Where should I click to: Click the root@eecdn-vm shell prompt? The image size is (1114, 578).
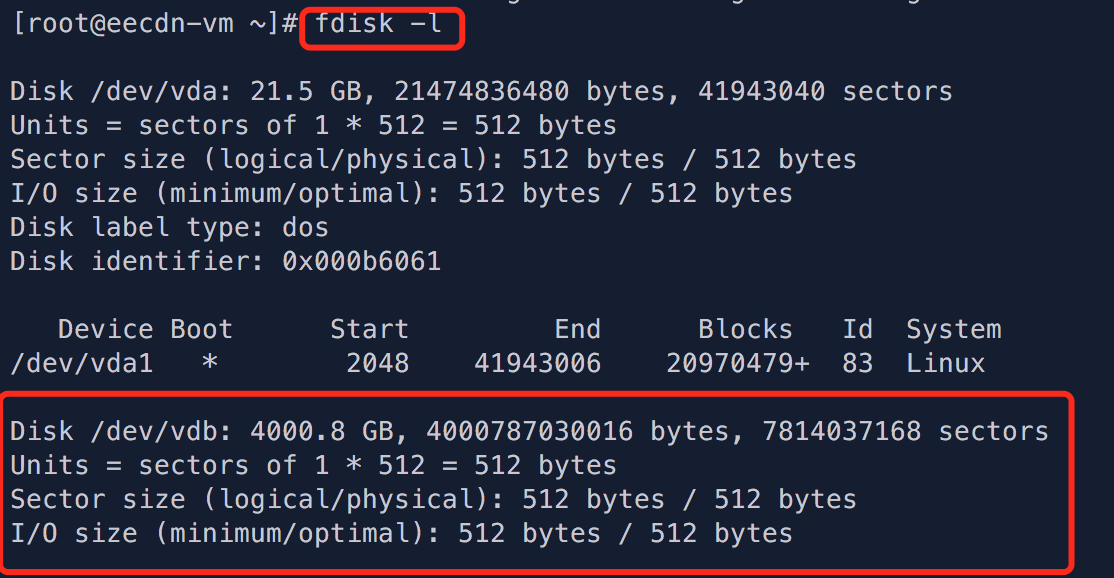tap(155, 24)
